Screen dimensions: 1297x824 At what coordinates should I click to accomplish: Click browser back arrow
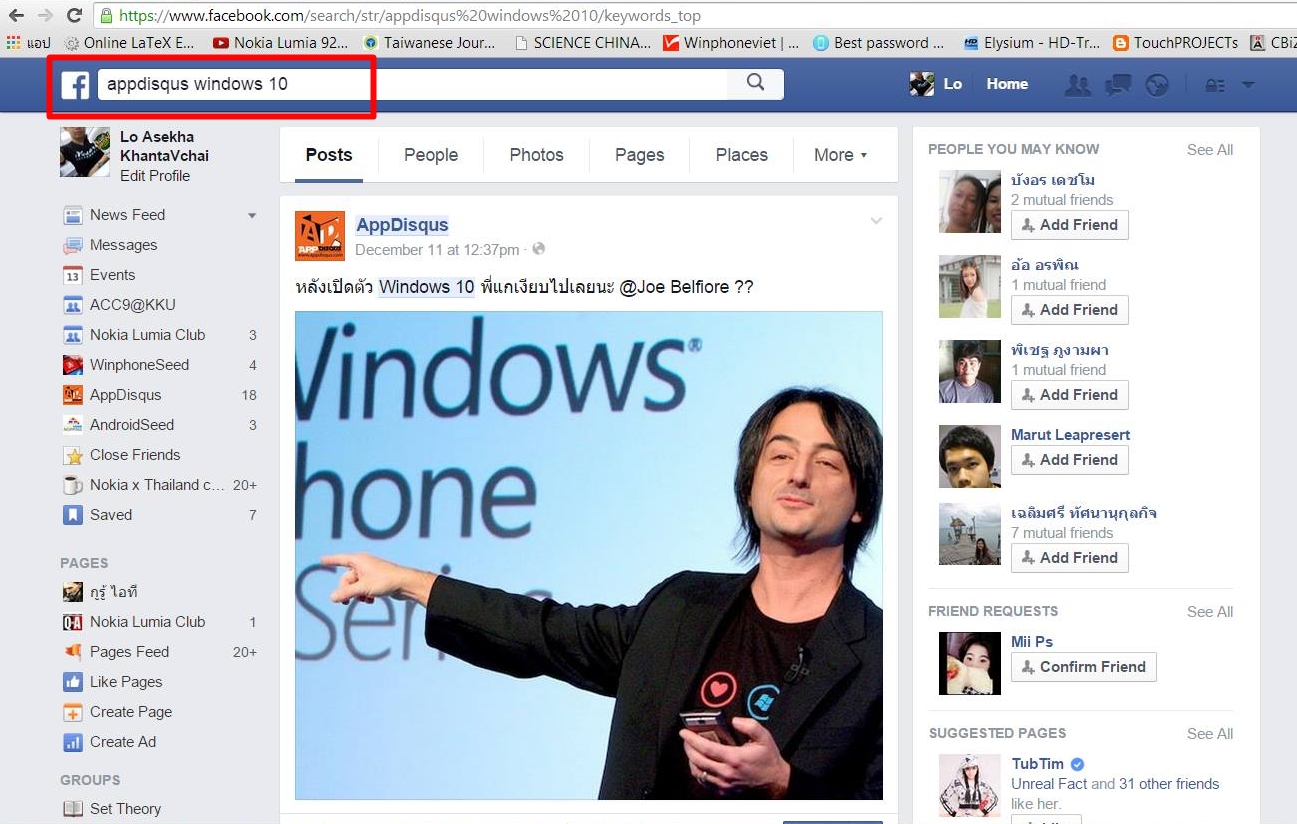(16, 15)
